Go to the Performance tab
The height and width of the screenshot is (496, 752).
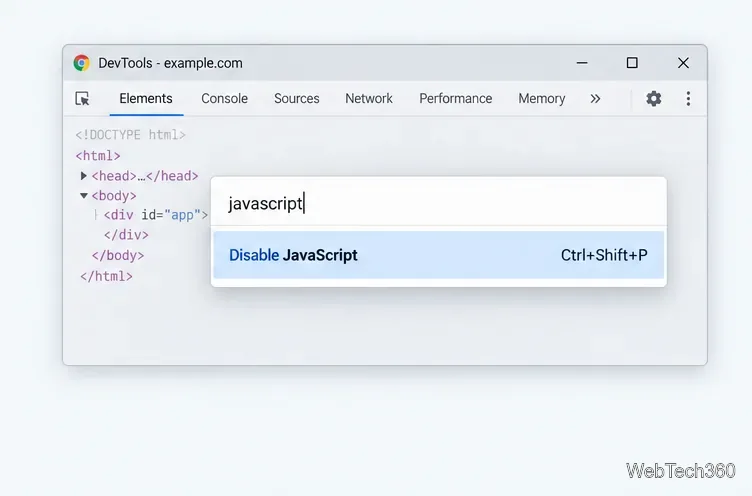(456, 99)
